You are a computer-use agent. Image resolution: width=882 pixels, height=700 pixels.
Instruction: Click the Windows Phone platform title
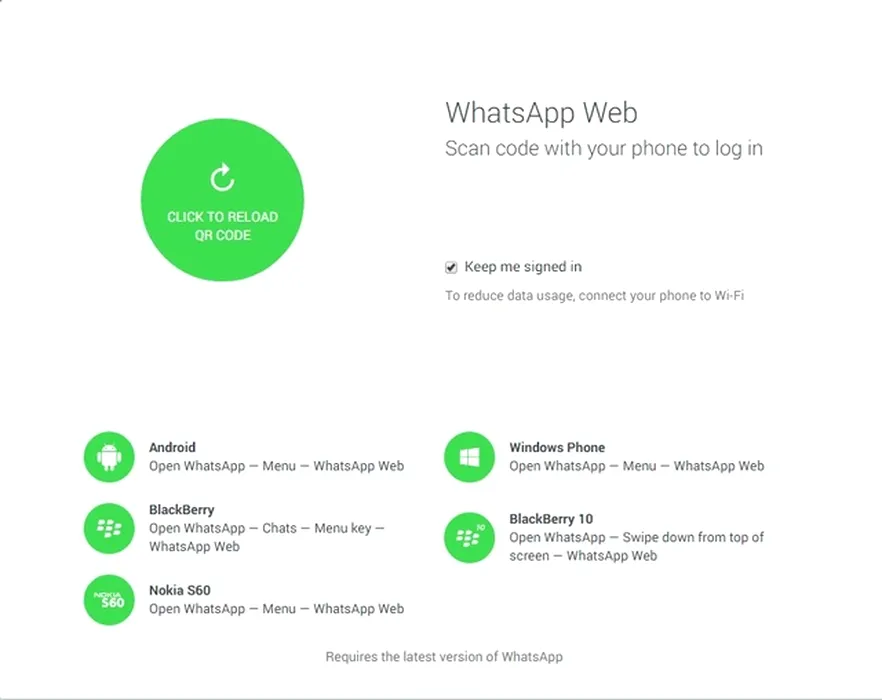point(557,447)
